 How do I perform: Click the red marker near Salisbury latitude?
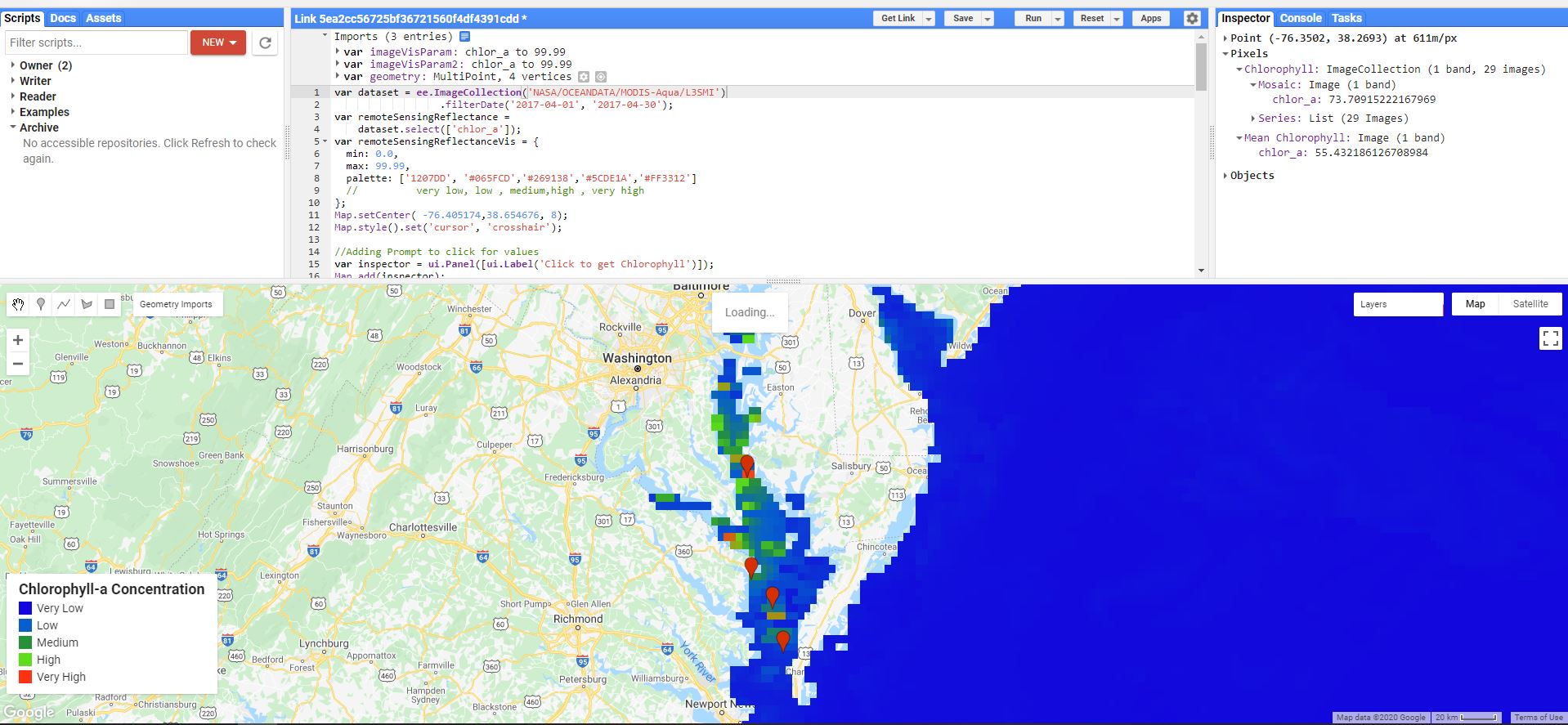click(747, 466)
